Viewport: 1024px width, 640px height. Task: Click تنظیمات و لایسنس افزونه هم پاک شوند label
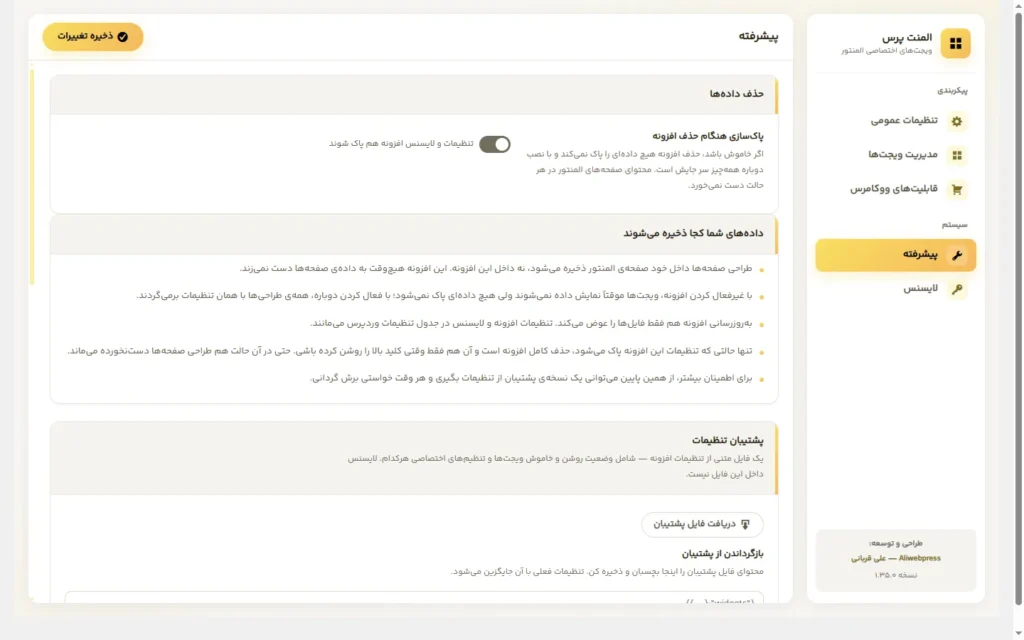point(401,144)
